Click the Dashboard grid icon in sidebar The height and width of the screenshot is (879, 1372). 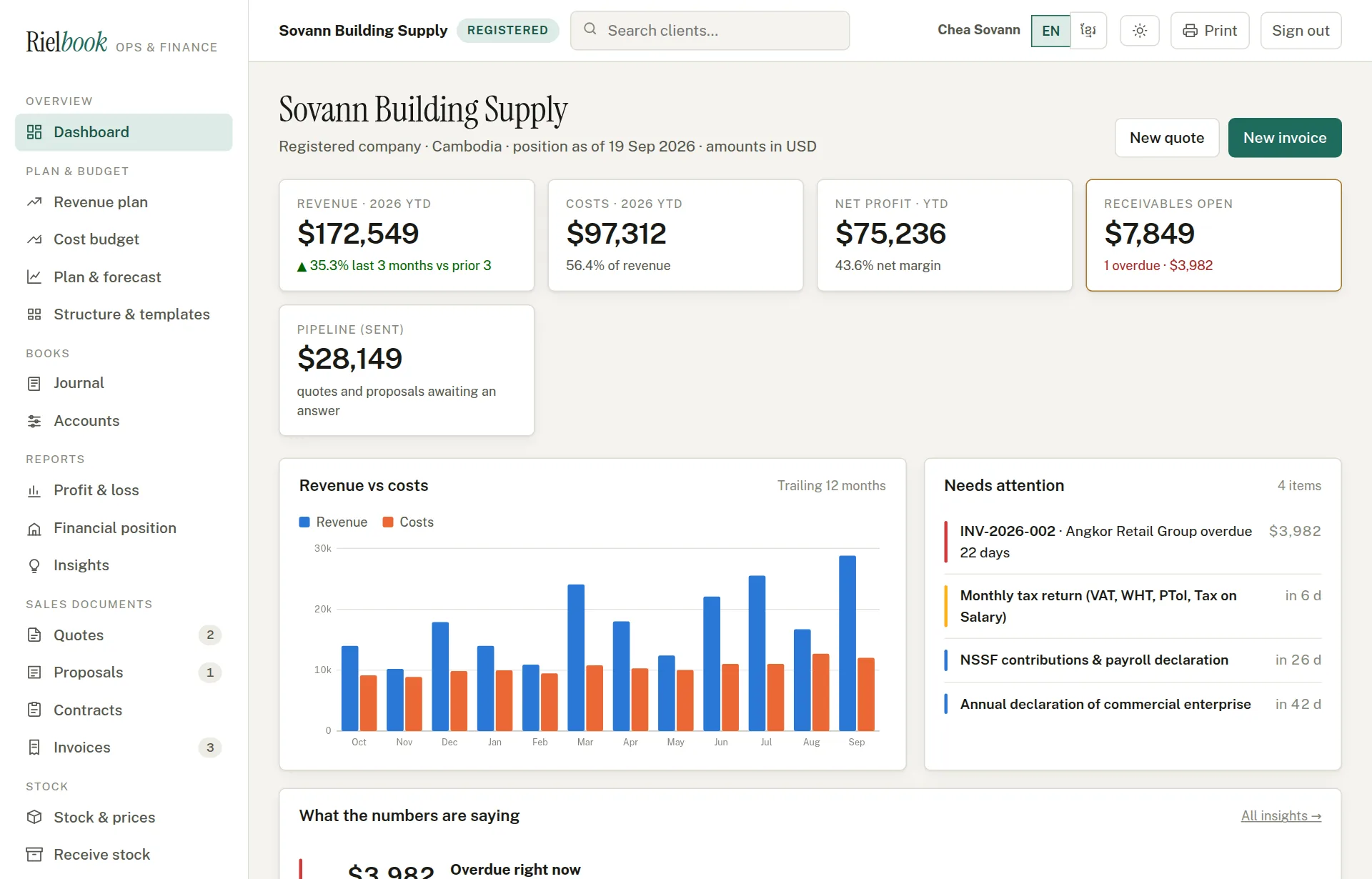coord(34,132)
